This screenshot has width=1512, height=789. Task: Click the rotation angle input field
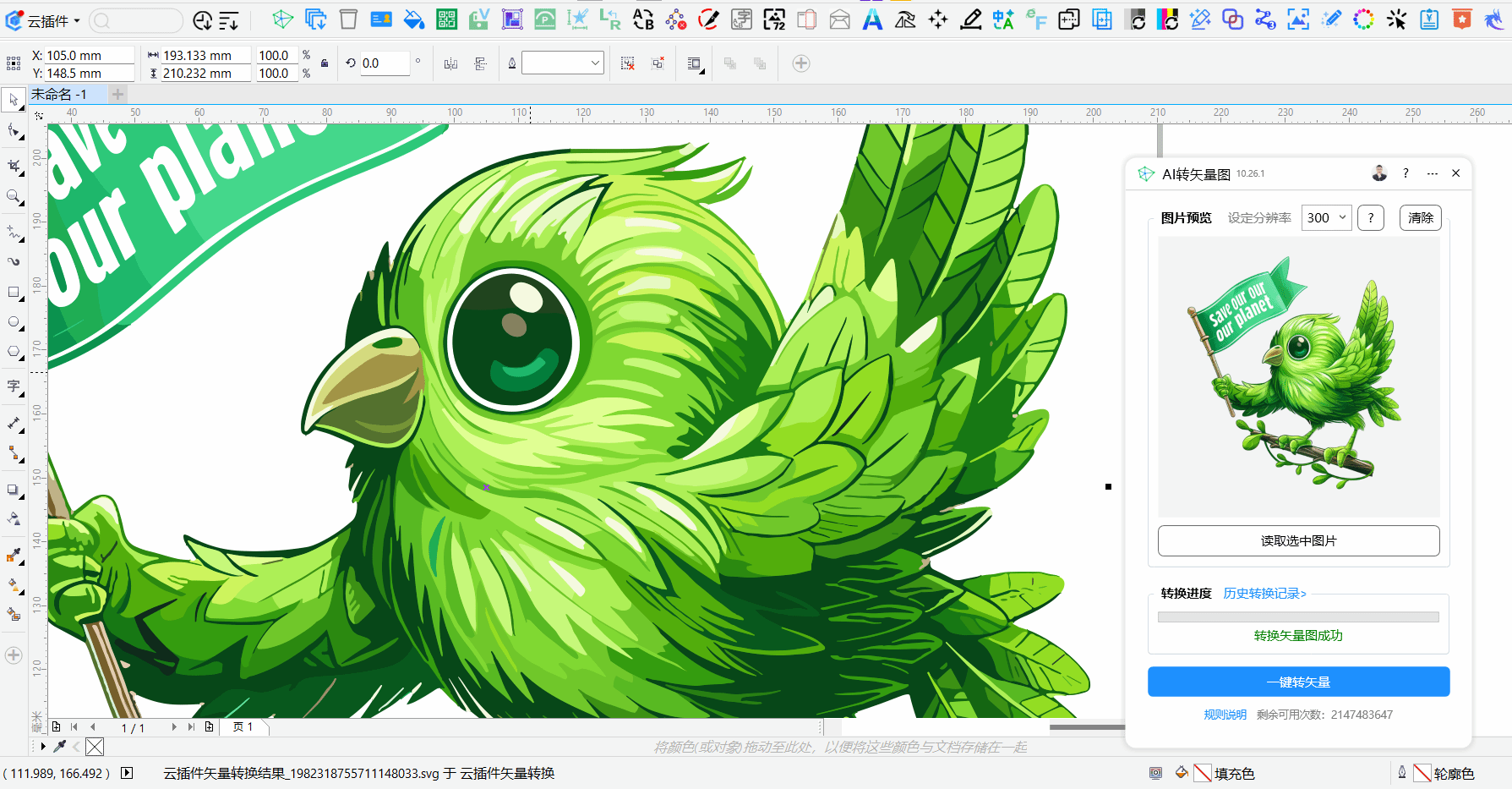[385, 63]
